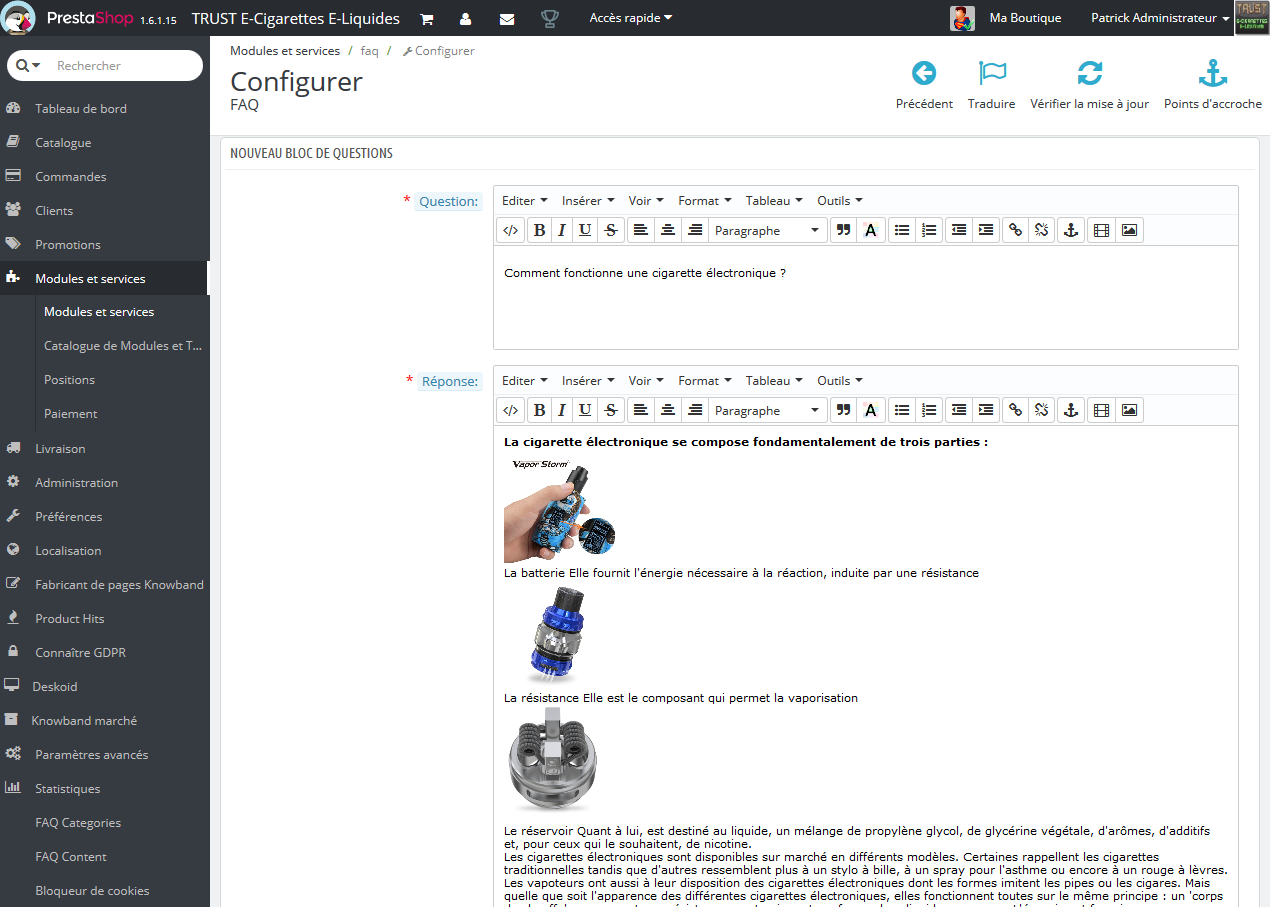
Task: Toggle bold in Question editor toolbar
Action: [x=539, y=230]
